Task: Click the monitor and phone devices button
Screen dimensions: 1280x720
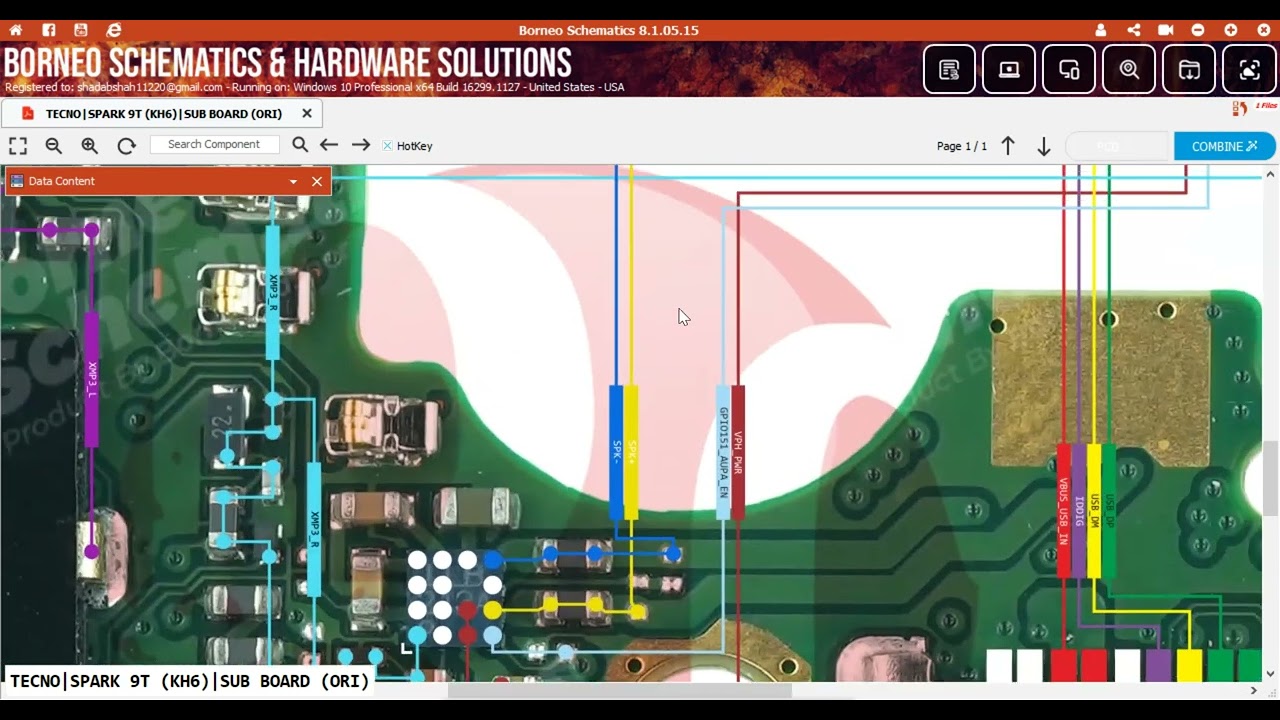Action: tap(1069, 70)
